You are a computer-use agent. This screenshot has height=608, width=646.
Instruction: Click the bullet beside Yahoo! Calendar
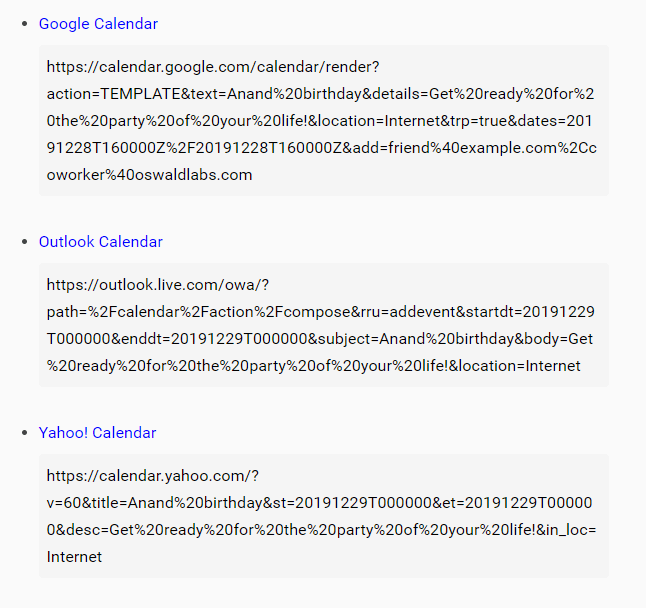(25, 433)
